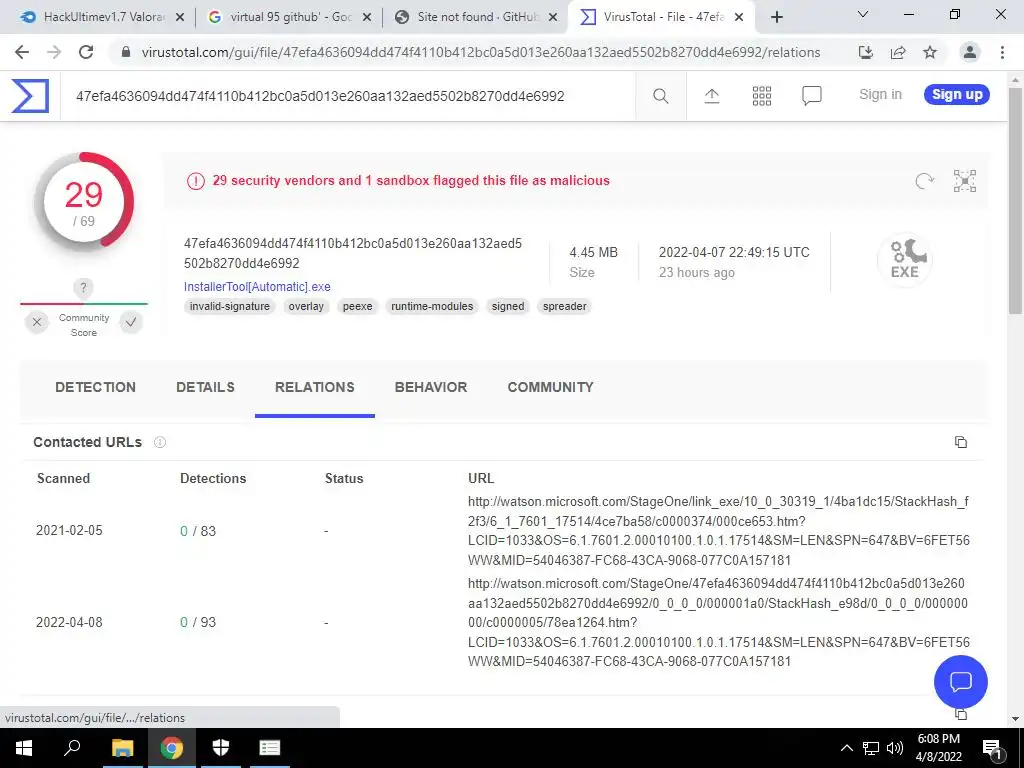Click the overlay tag
The width and height of the screenshot is (1024, 768).
coord(306,306)
